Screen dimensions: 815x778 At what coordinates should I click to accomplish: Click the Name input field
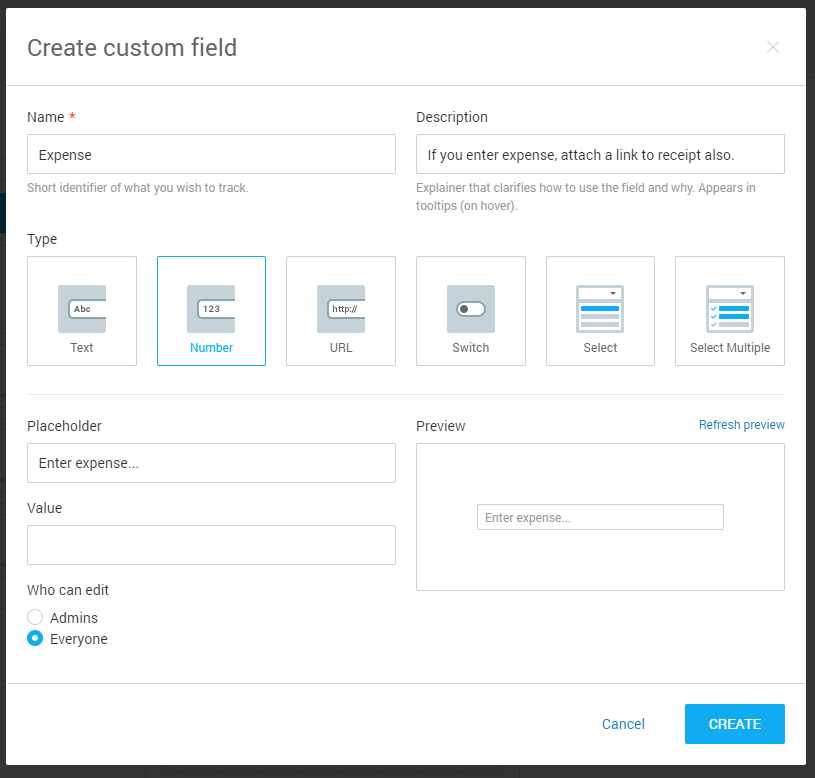pos(211,154)
